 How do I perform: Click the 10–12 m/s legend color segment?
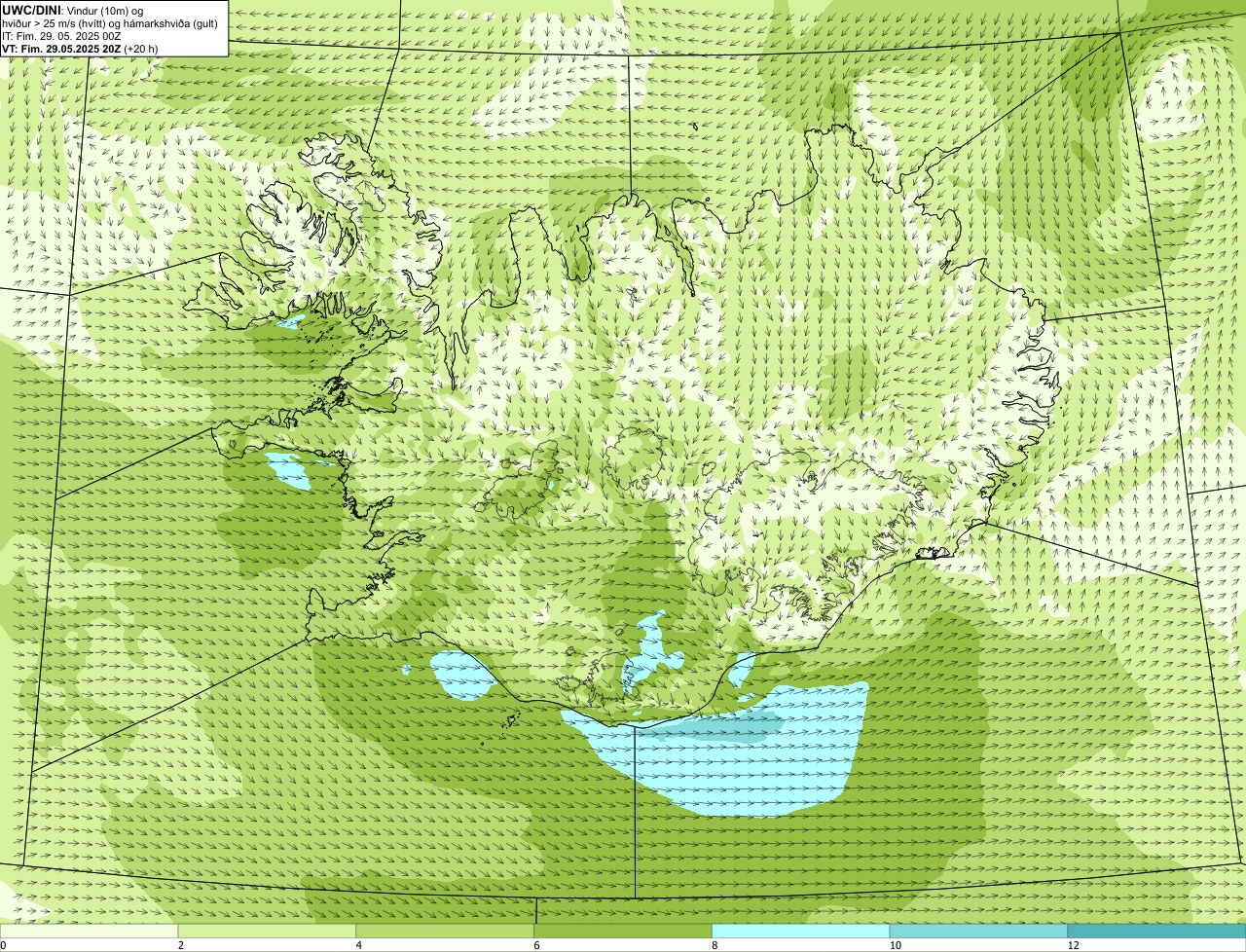pyautogui.click(x=978, y=931)
